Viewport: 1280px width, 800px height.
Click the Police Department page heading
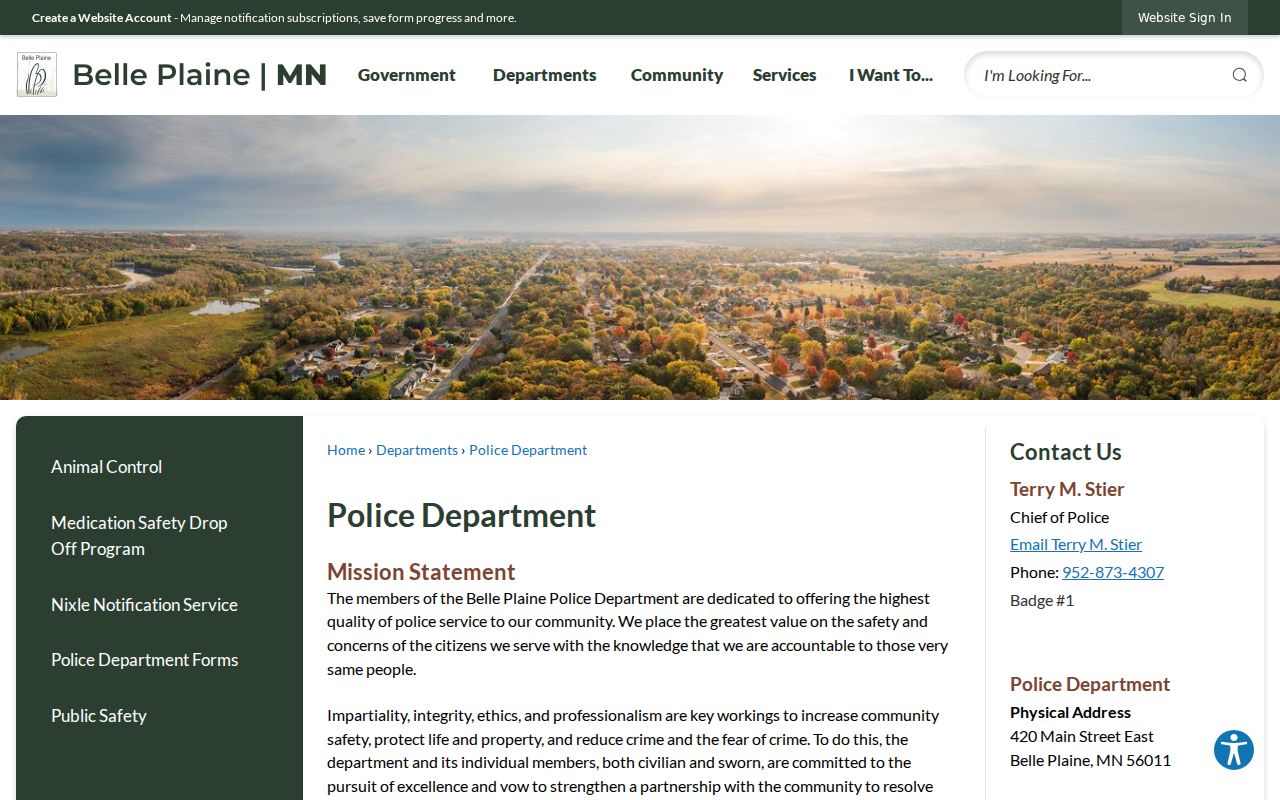tap(461, 515)
